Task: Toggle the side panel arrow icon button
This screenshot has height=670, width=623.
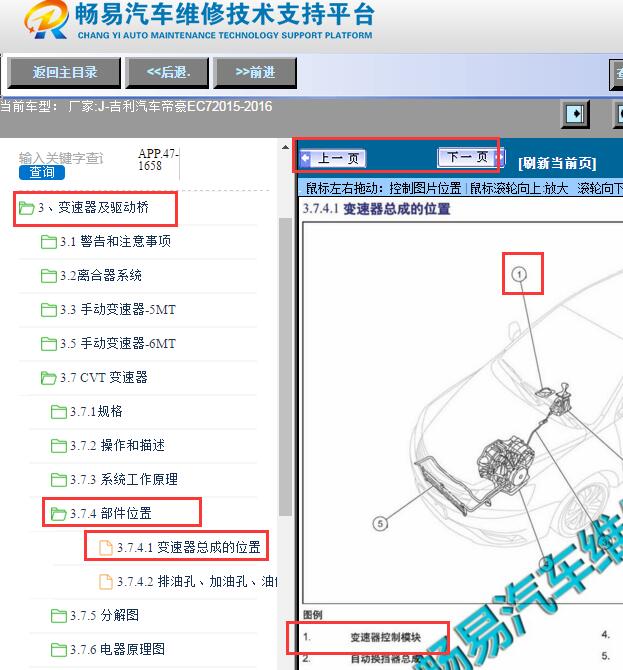Action: pos(575,114)
